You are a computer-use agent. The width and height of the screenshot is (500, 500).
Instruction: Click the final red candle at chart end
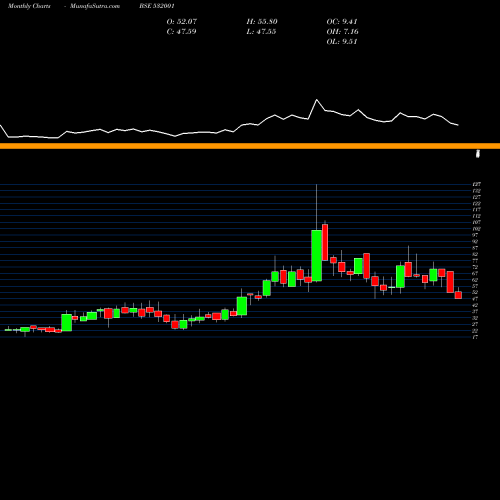[458, 295]
